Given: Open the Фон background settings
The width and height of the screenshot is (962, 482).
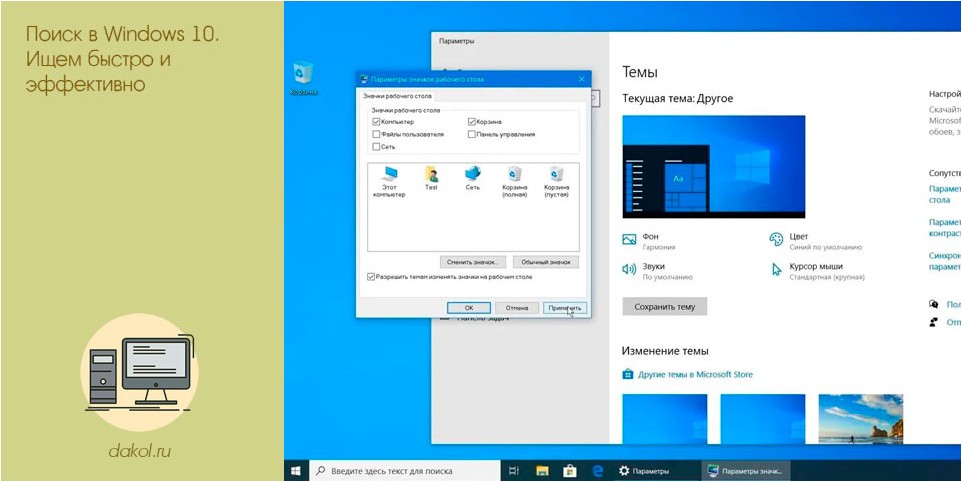Looking at the screenshot, I should [649, 241].
